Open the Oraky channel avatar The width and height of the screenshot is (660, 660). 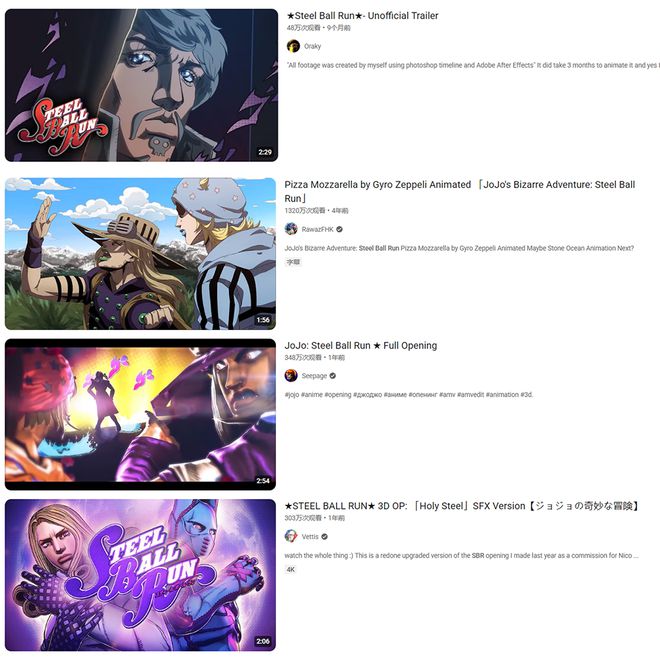pos(293,46)
